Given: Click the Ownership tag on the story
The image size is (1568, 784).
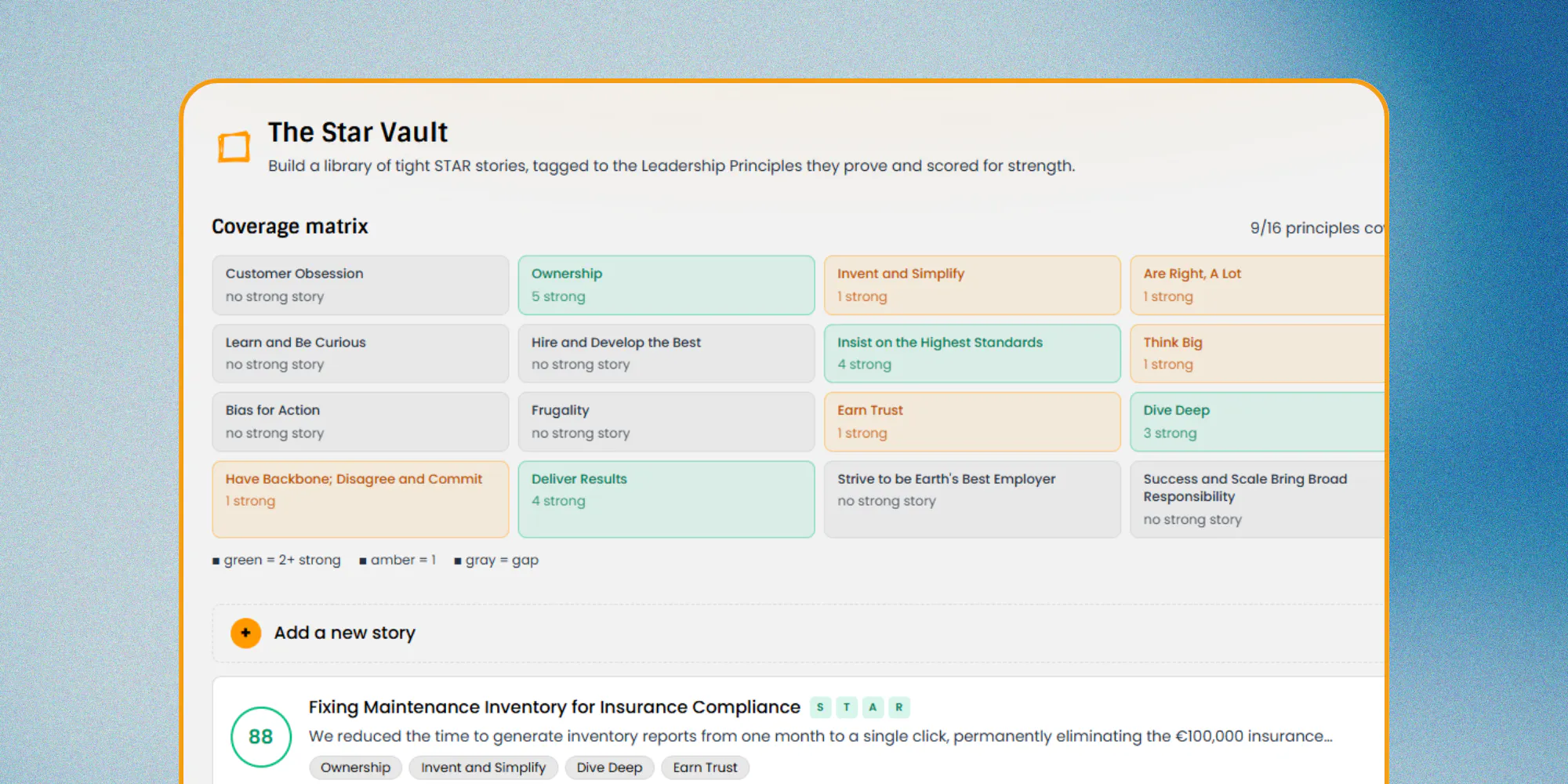Looking at the screenshot, I should [355, 768].
